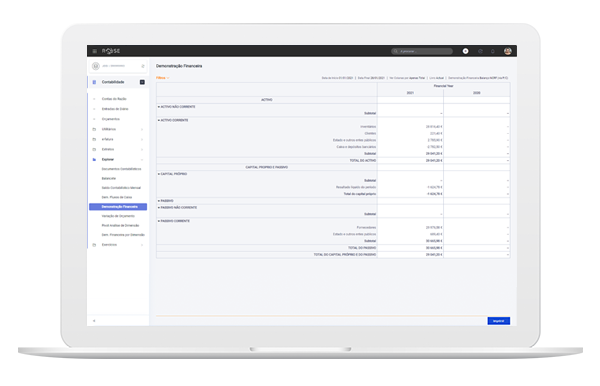The height and width of the screenshot is (386, 600).
Task: Open Orçamentos in the sidebar
Action: (x=111, y=119)
